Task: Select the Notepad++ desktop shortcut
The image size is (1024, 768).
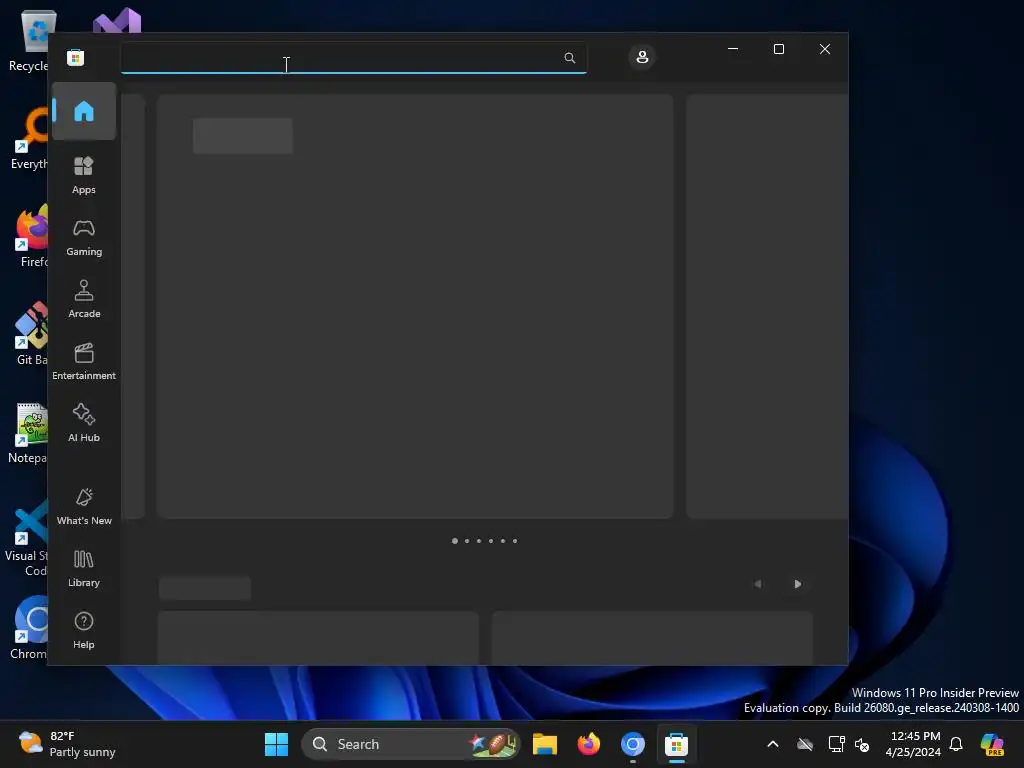Action: [29, 434]
